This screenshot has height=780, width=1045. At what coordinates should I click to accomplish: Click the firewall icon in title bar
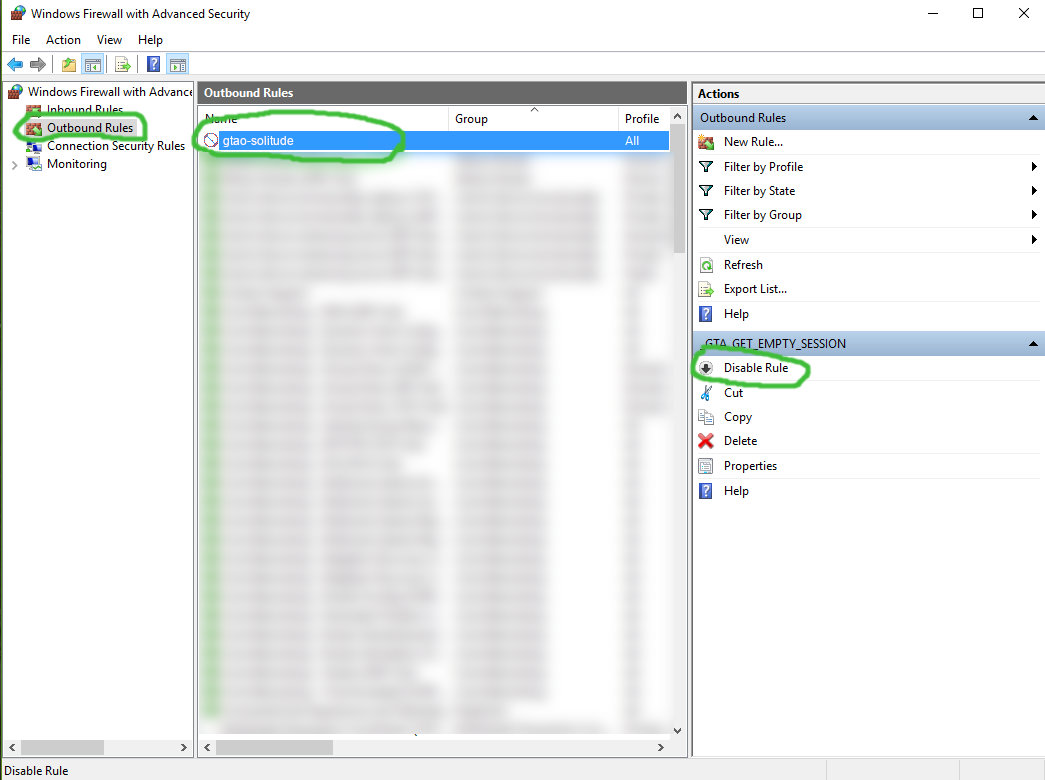coord(18,13)
